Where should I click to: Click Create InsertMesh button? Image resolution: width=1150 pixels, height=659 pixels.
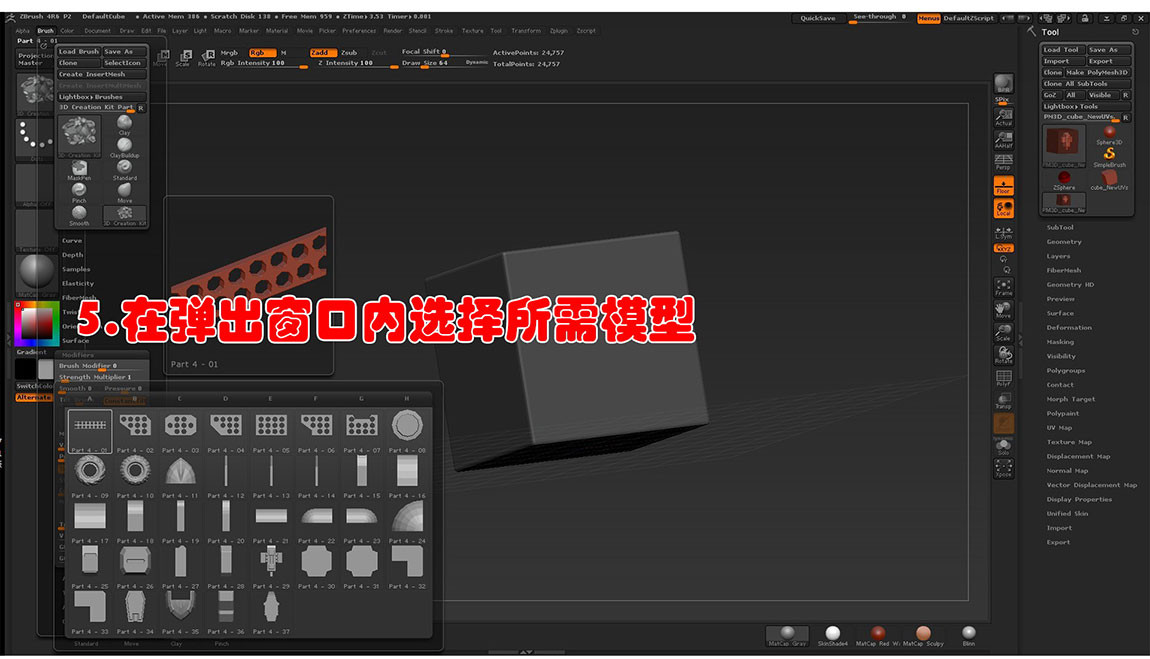tap(102, 74)
